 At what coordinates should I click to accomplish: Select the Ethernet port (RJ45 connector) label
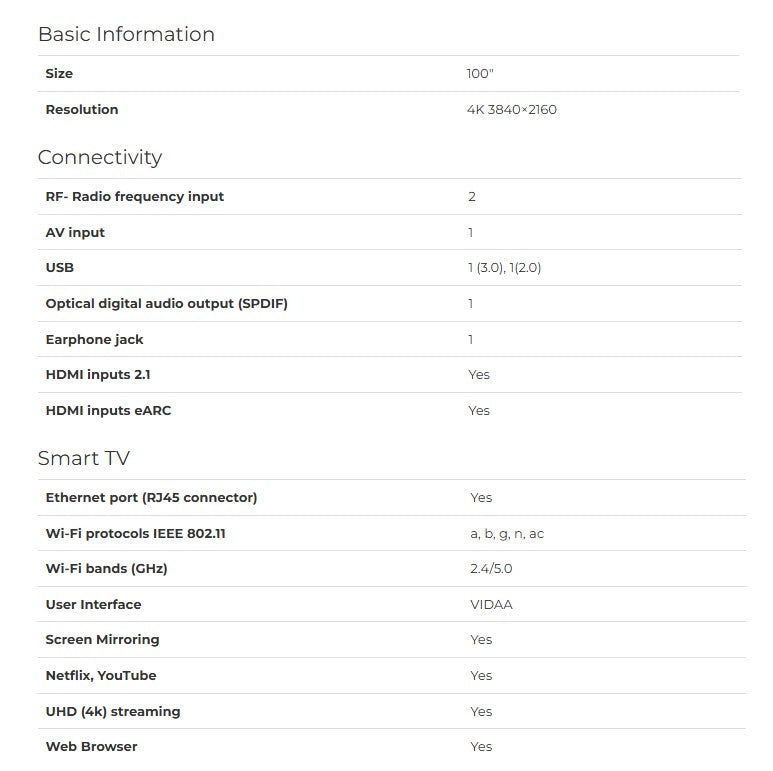[x=151, y=498]
